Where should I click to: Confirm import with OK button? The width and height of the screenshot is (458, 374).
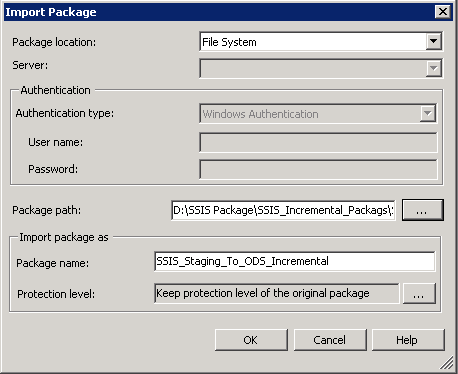(251, 340)
